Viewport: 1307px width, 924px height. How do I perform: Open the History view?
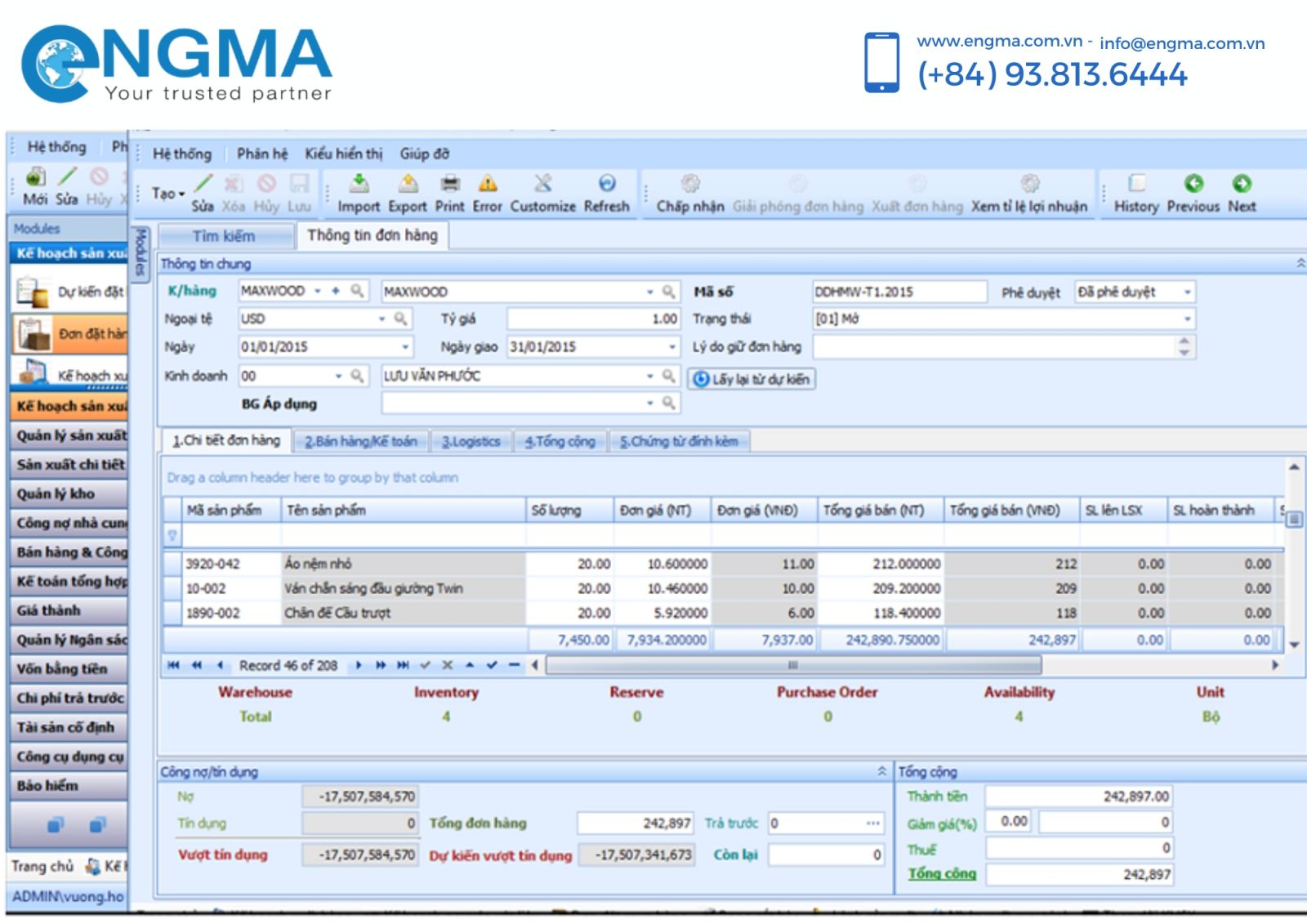coord(1136,183)
